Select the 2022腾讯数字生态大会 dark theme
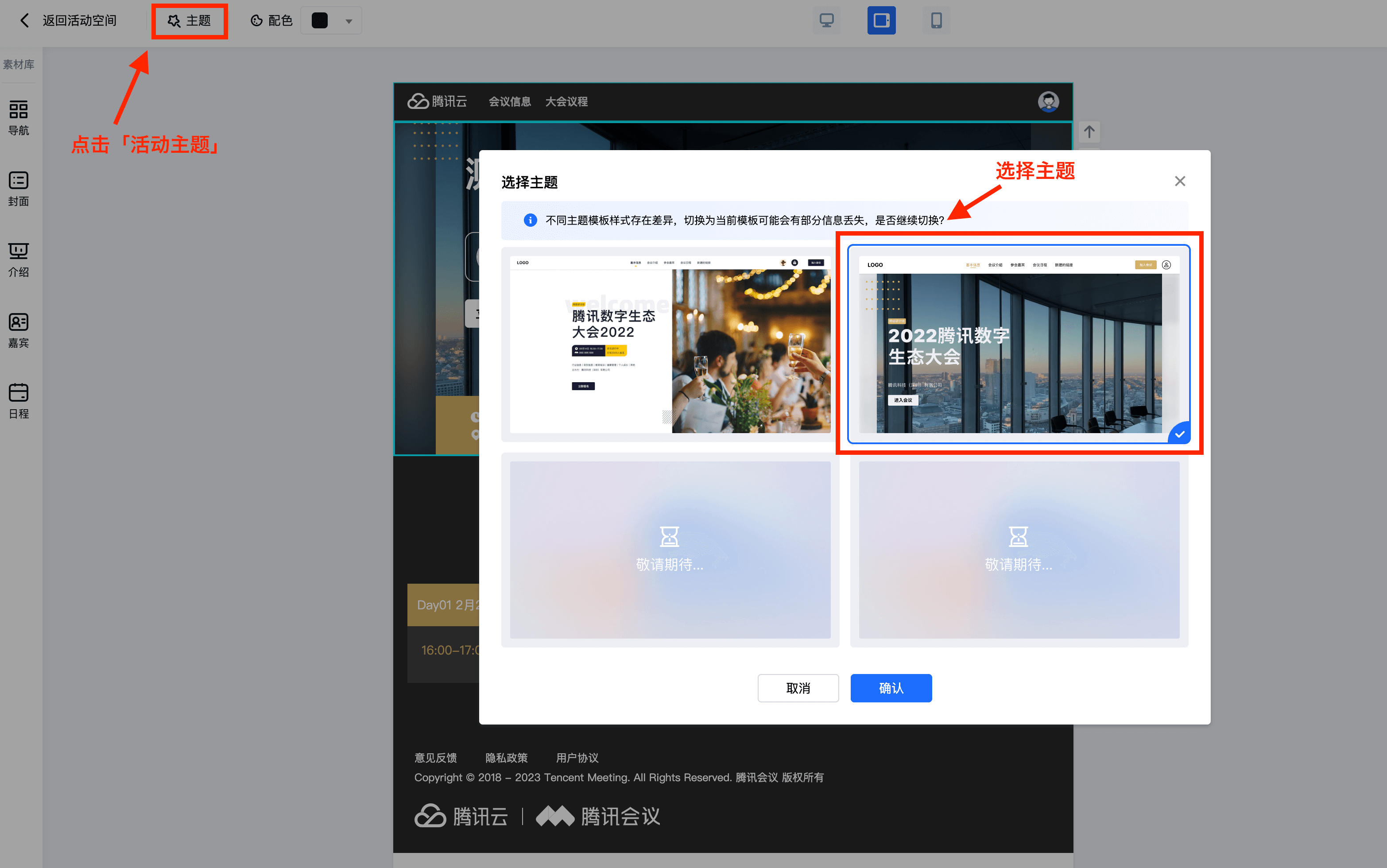The image size is (1387, 868). pos(1019,345)
